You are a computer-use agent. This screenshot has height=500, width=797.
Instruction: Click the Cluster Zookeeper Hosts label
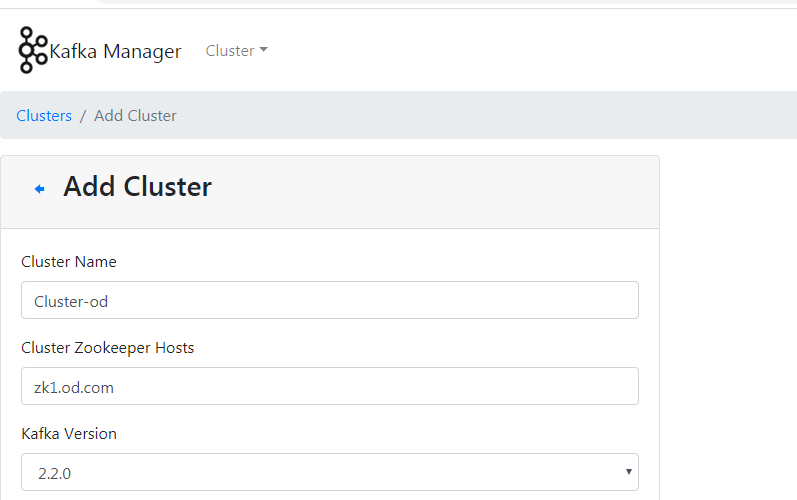108,348
